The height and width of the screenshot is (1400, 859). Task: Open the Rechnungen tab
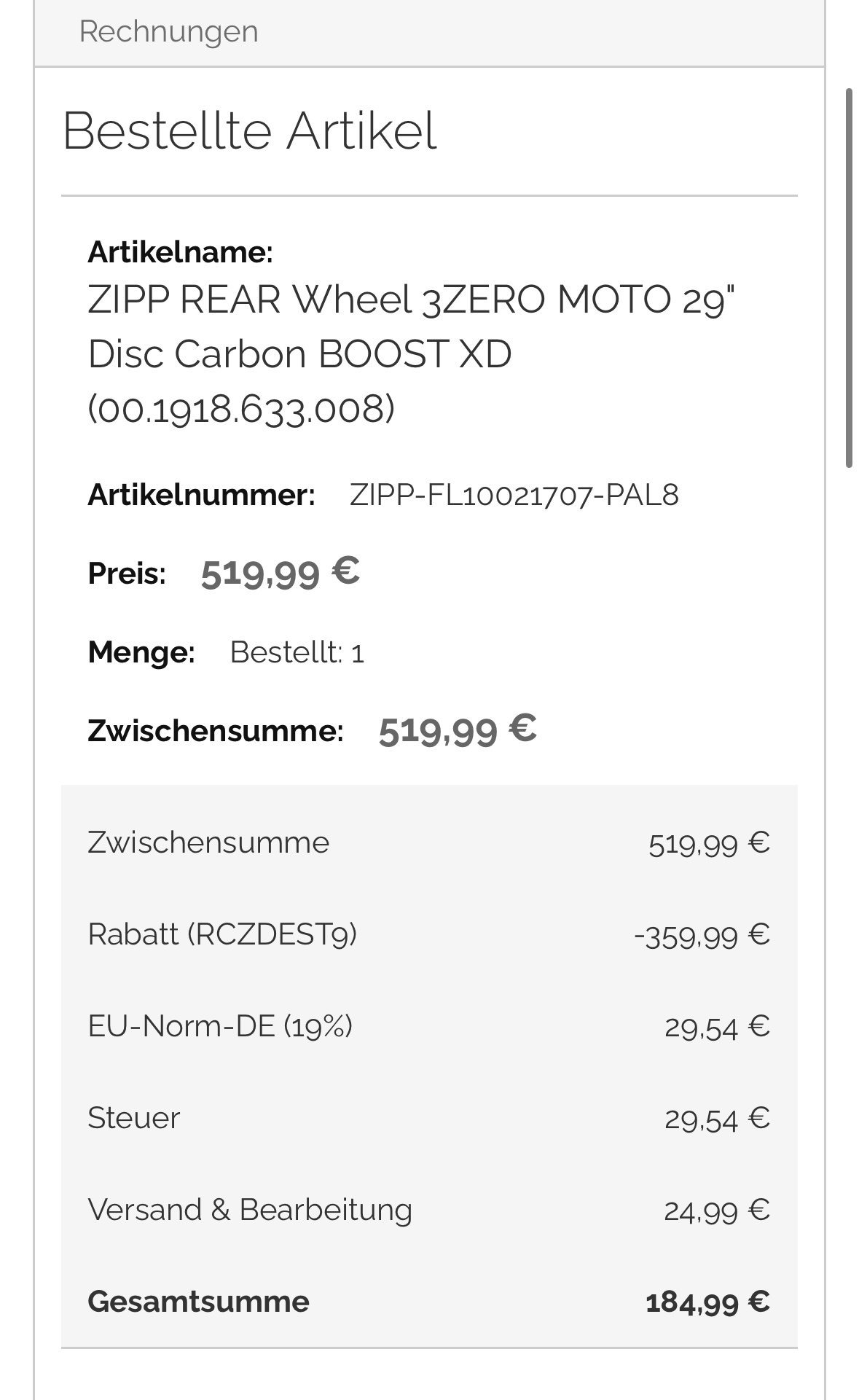point(168,32)
